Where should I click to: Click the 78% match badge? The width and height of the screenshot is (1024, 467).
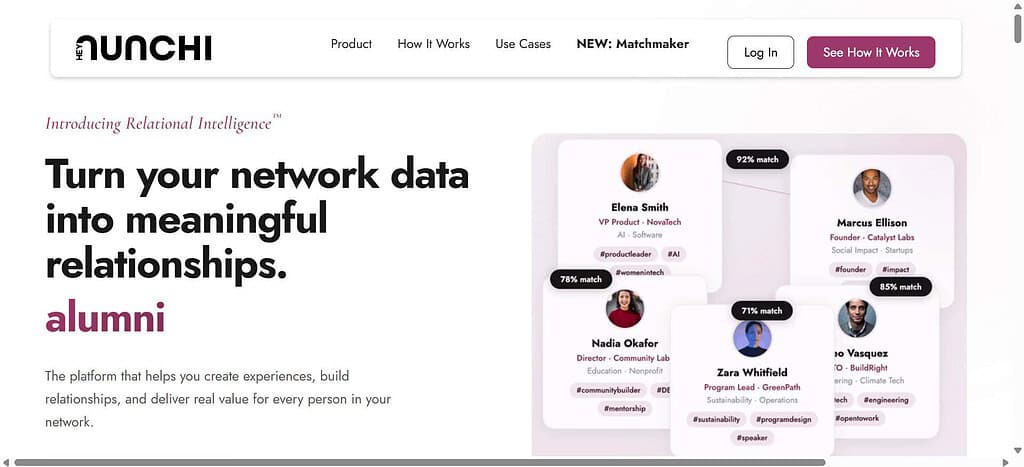581,280
